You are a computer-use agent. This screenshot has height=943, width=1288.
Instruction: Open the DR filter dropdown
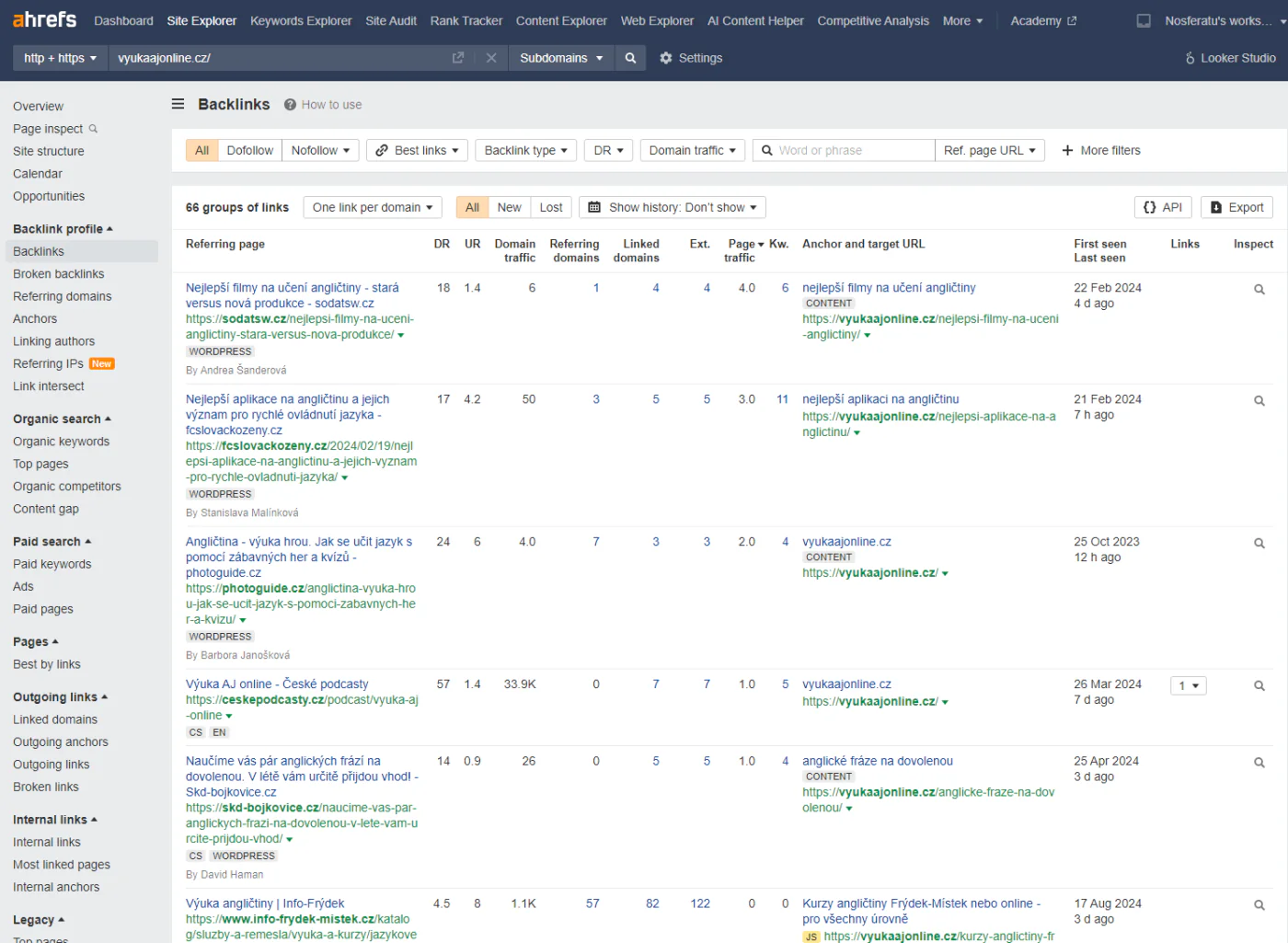(608, 150)
